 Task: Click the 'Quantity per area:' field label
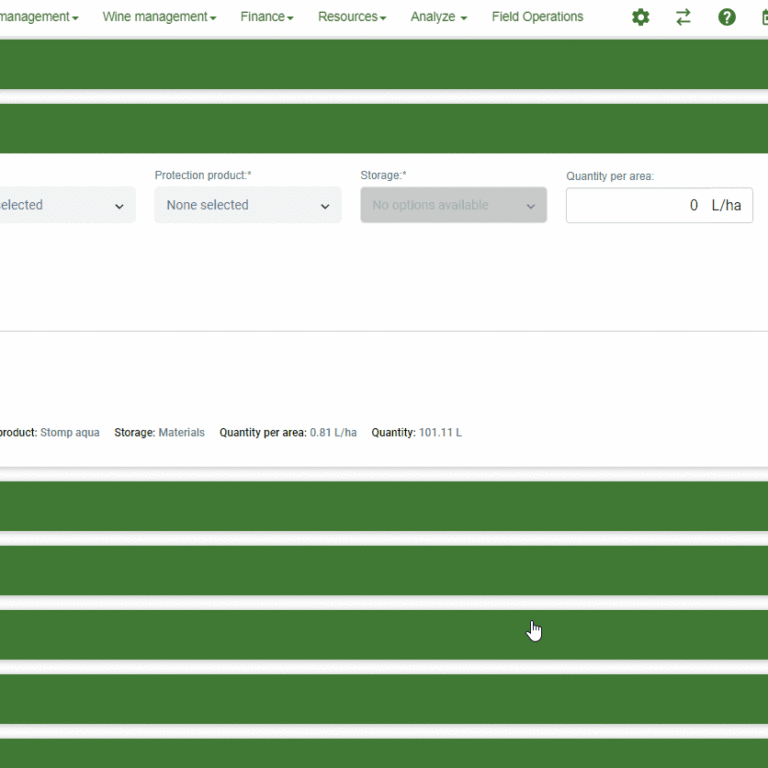click(x=610, y=176)
